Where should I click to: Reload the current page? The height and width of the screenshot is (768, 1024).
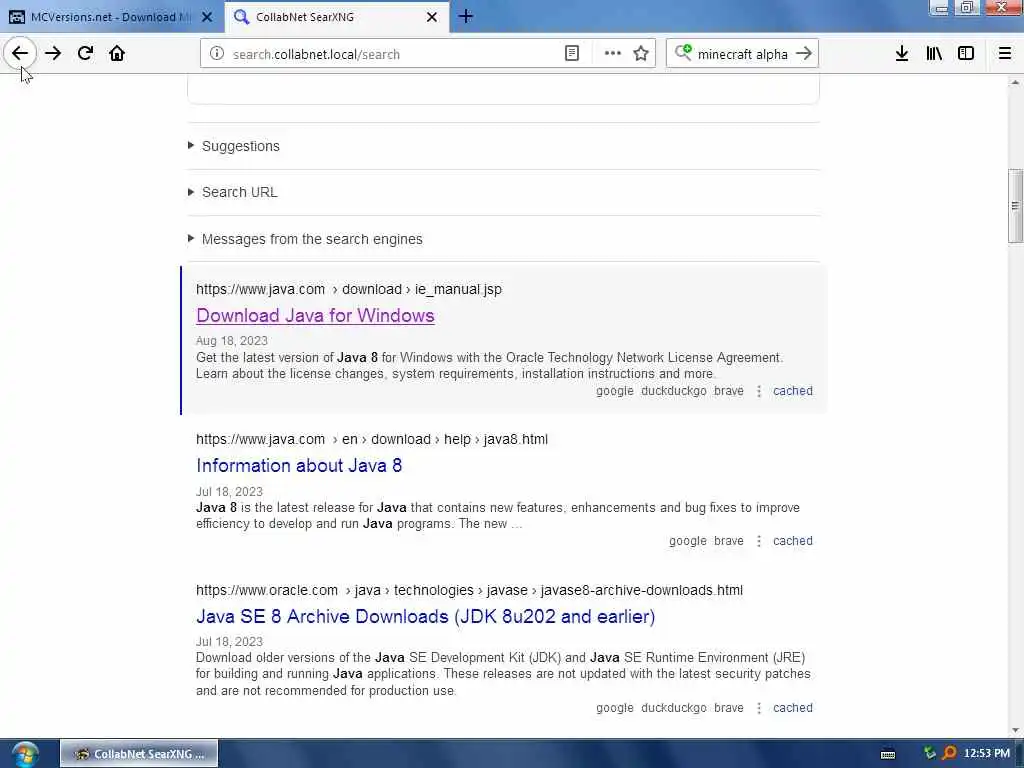tap(85, 54)
